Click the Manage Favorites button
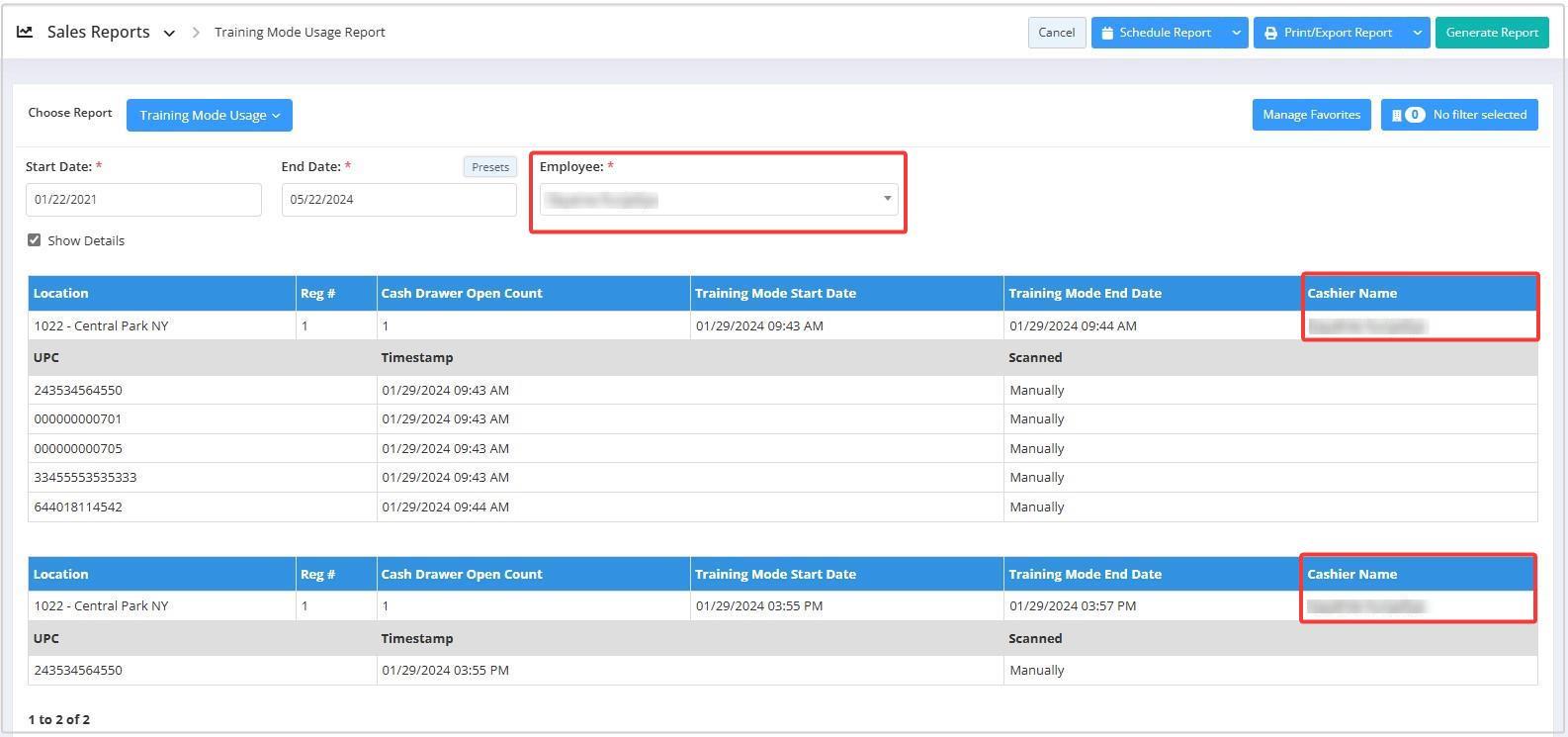The image size is (1568, 737). pyautogui.click(x=1311, y=115)
